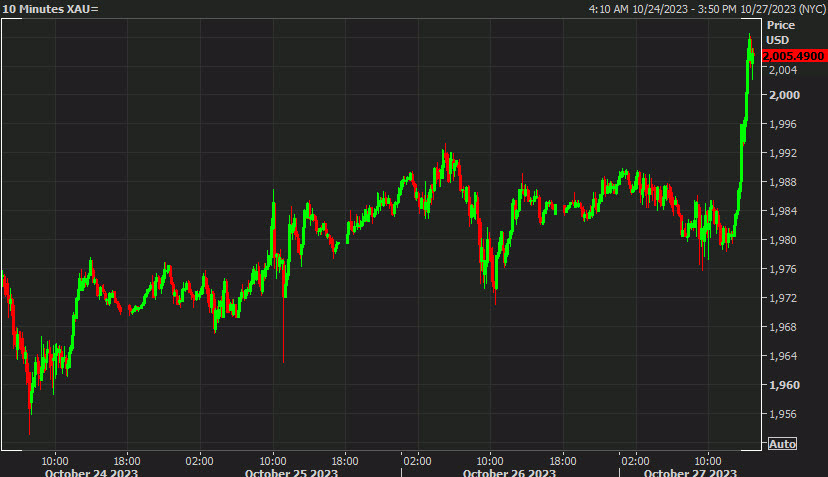Click the 1,972 price axis label
The image size is (828, 477).
click(784, 298)
